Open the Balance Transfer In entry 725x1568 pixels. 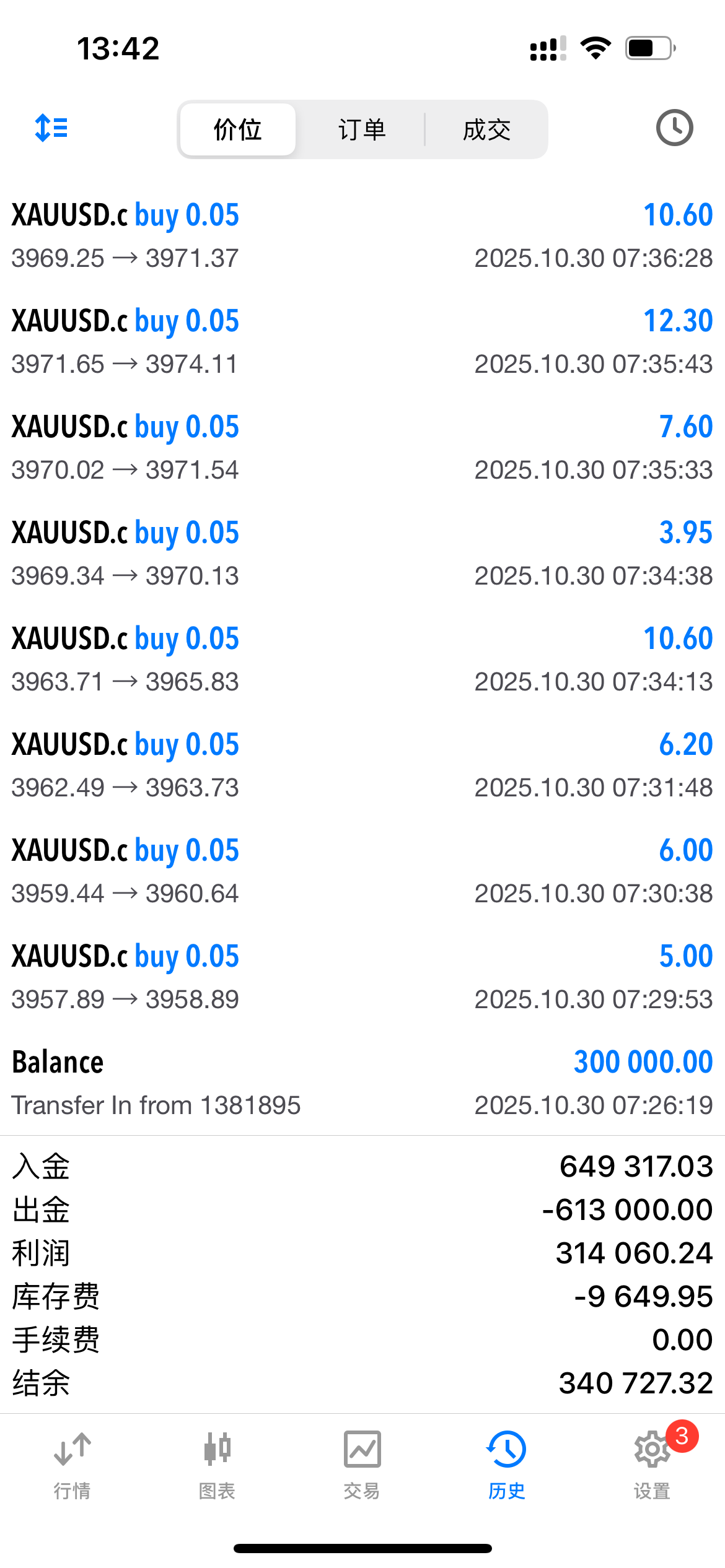[x=362, y=1083]
